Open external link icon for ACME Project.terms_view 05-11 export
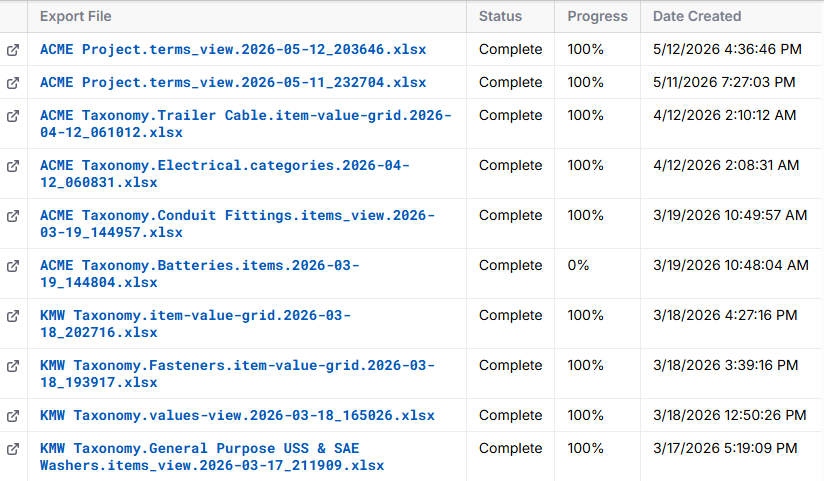824x481 pixels. coord(13,83)
